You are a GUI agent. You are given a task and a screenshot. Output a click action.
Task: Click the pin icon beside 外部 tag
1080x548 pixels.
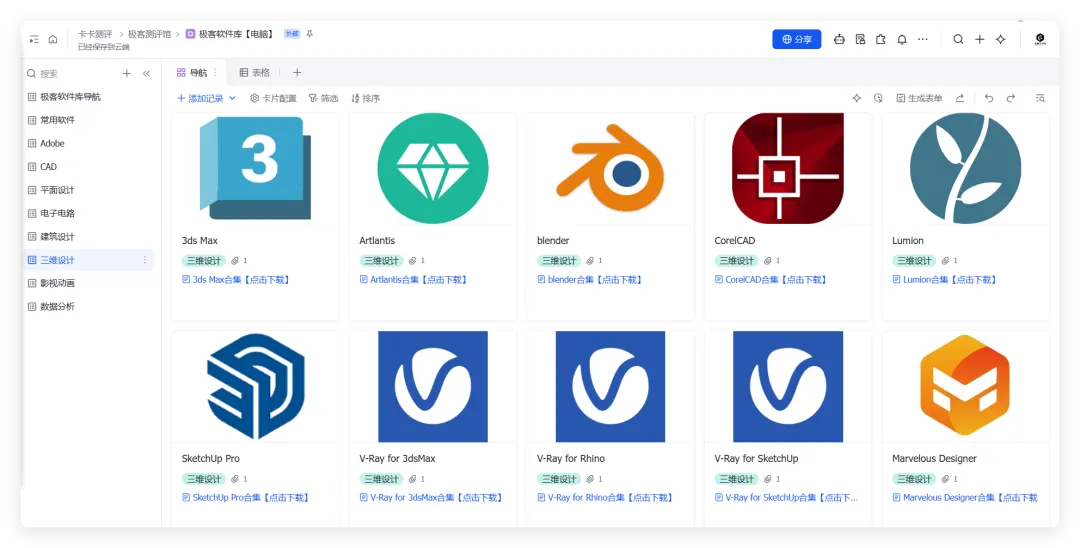(310, 34)
